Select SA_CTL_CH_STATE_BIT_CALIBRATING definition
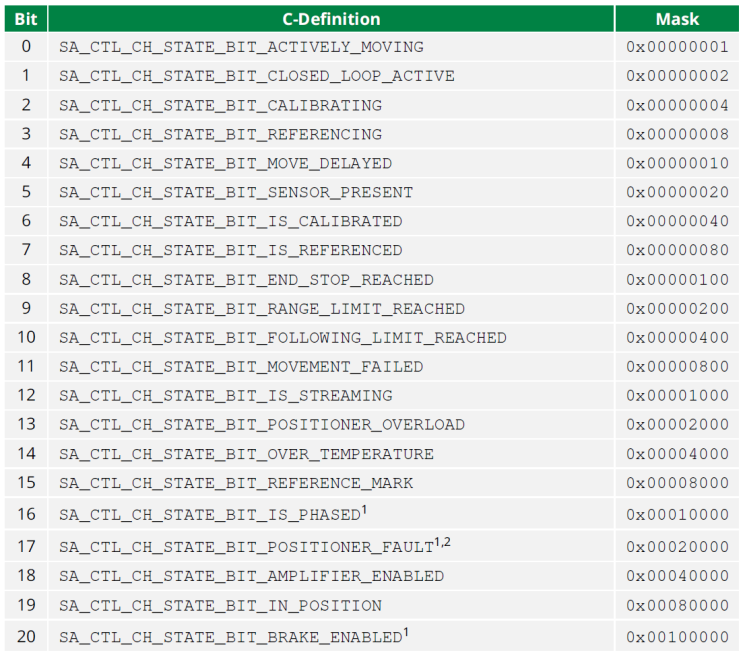Image resolution: width=743 pixels, height=655 pixels. pos(220,105)
